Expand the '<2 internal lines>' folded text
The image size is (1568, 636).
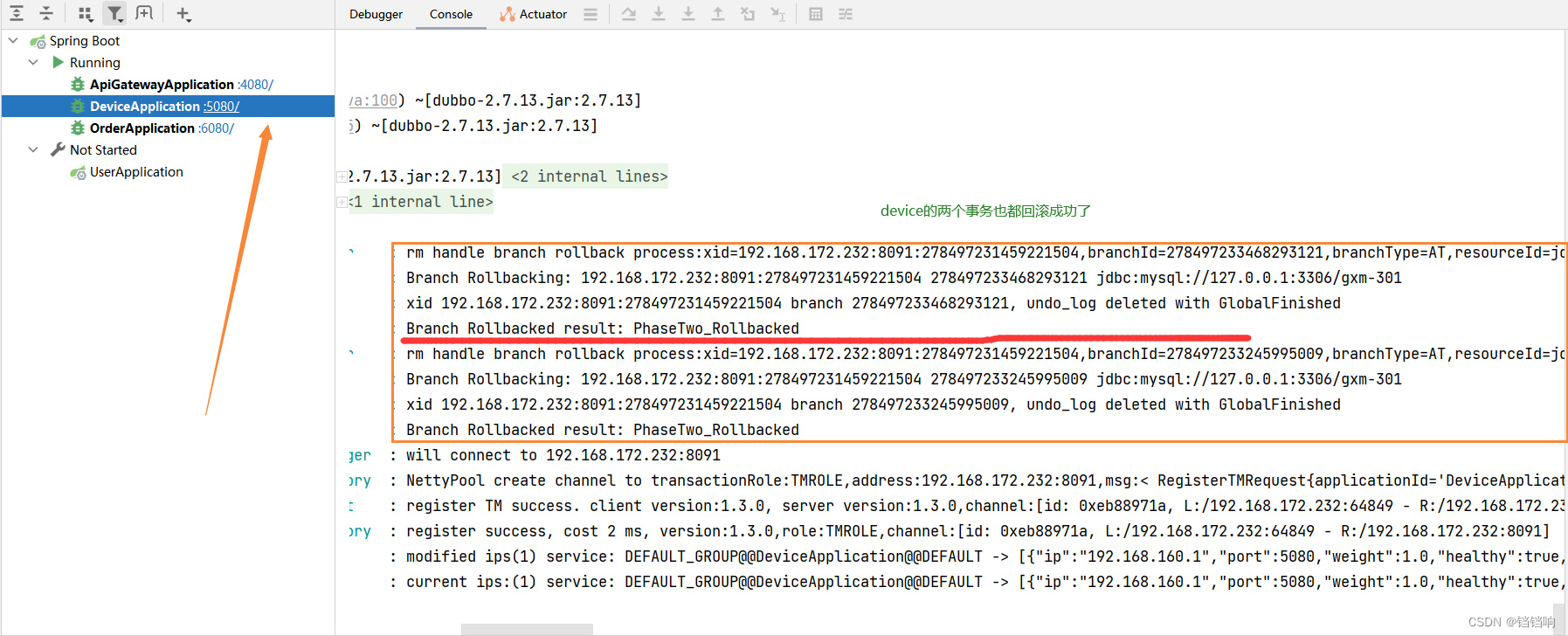(590, 176)
